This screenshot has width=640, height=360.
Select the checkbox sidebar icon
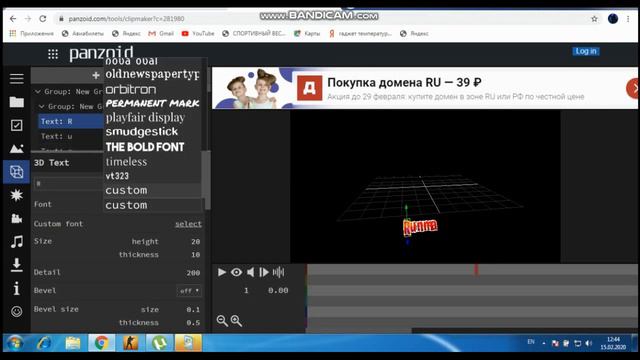click(x=16, y=125)
